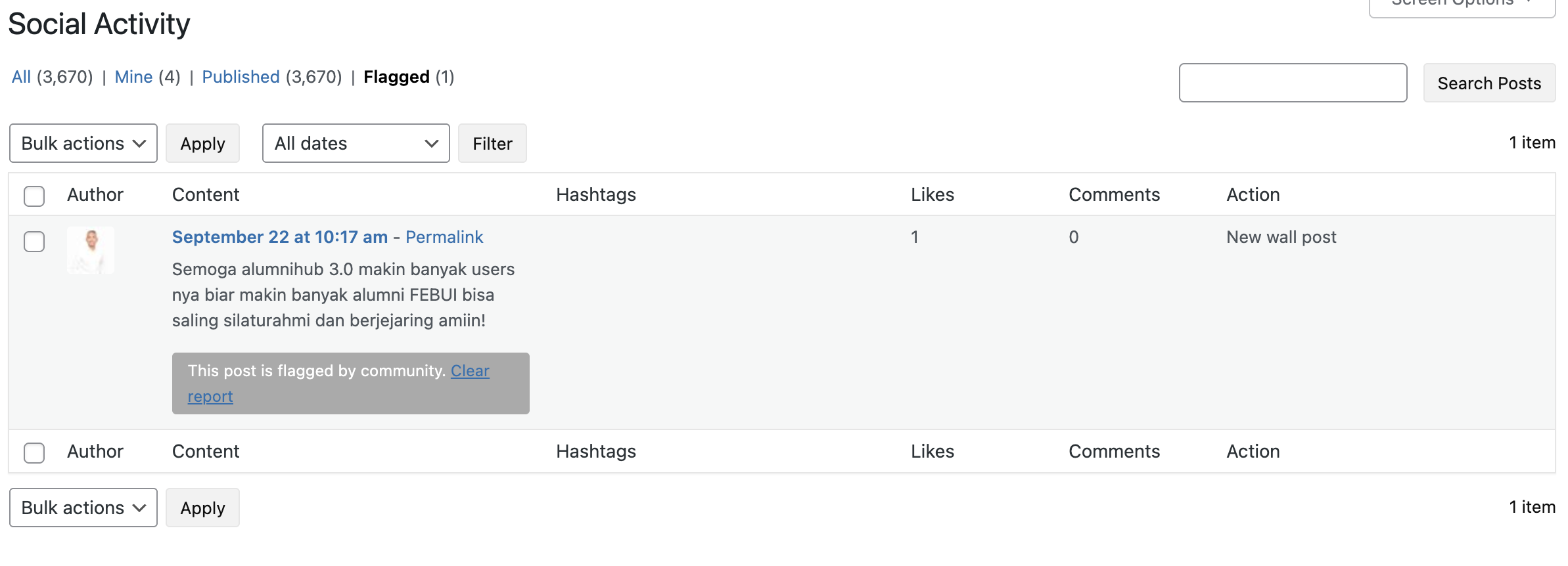Click the bottom Apply button
The width and height of the screenshot is (1568, 566).
202,508
